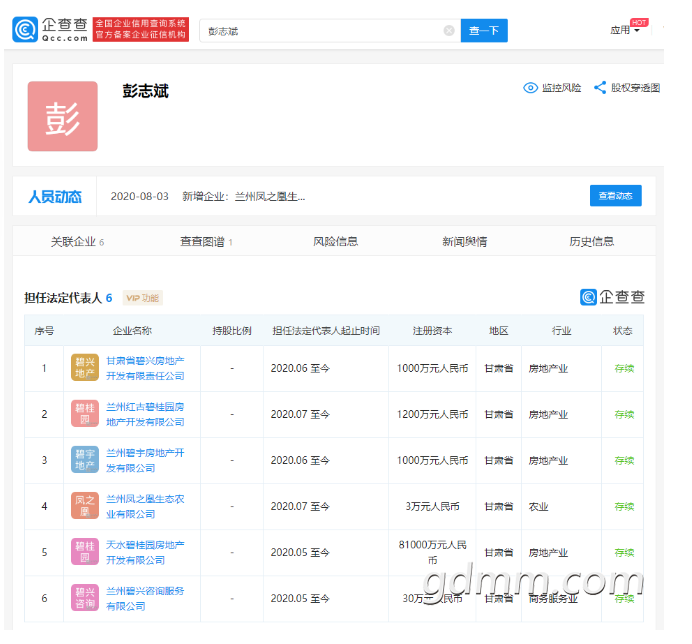Screen dimensions: 692x644
Task: Click the 凤之凰 company logo
Action: 85,506
